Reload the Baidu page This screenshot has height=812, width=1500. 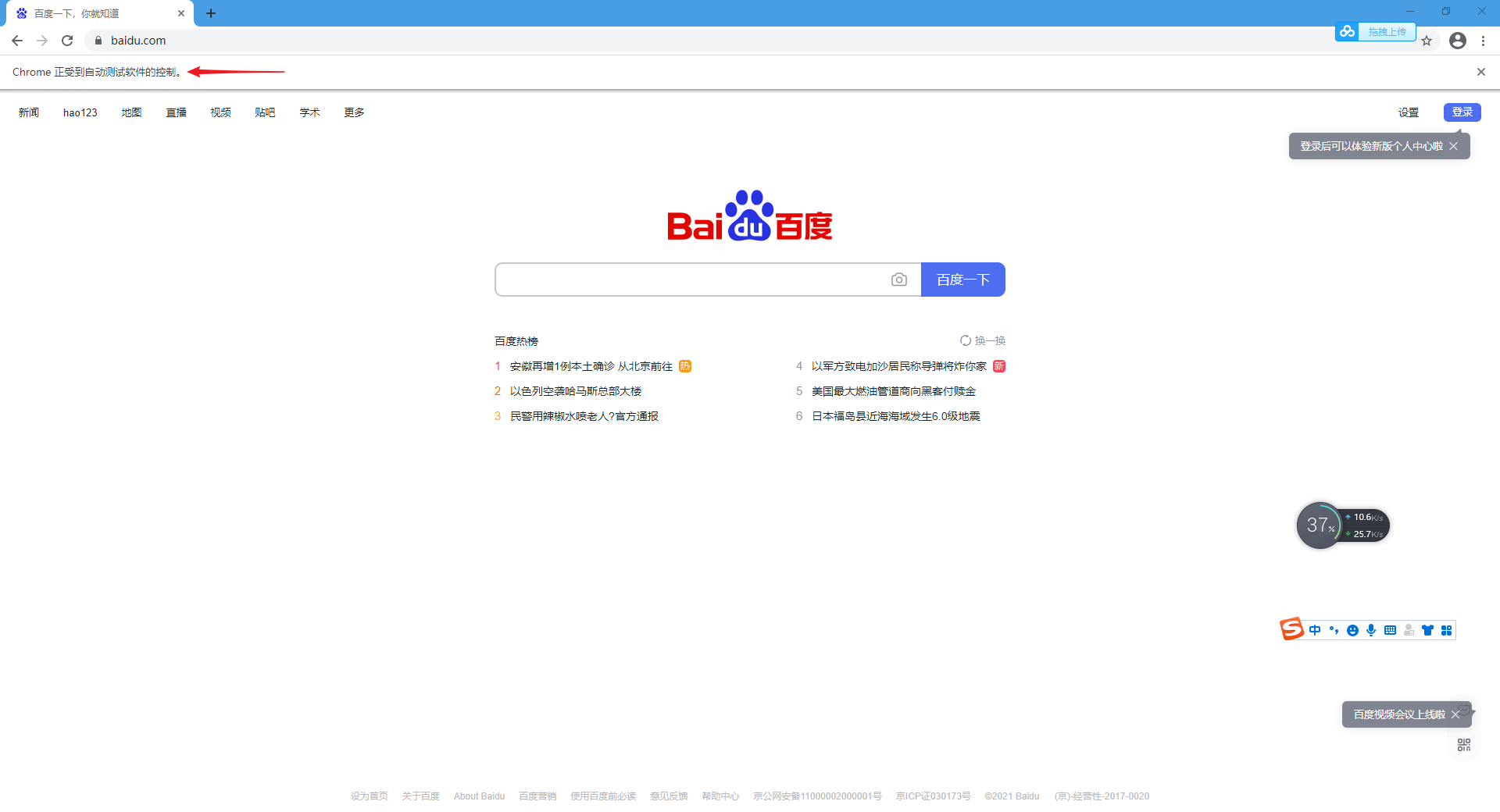tap(67, 41)
